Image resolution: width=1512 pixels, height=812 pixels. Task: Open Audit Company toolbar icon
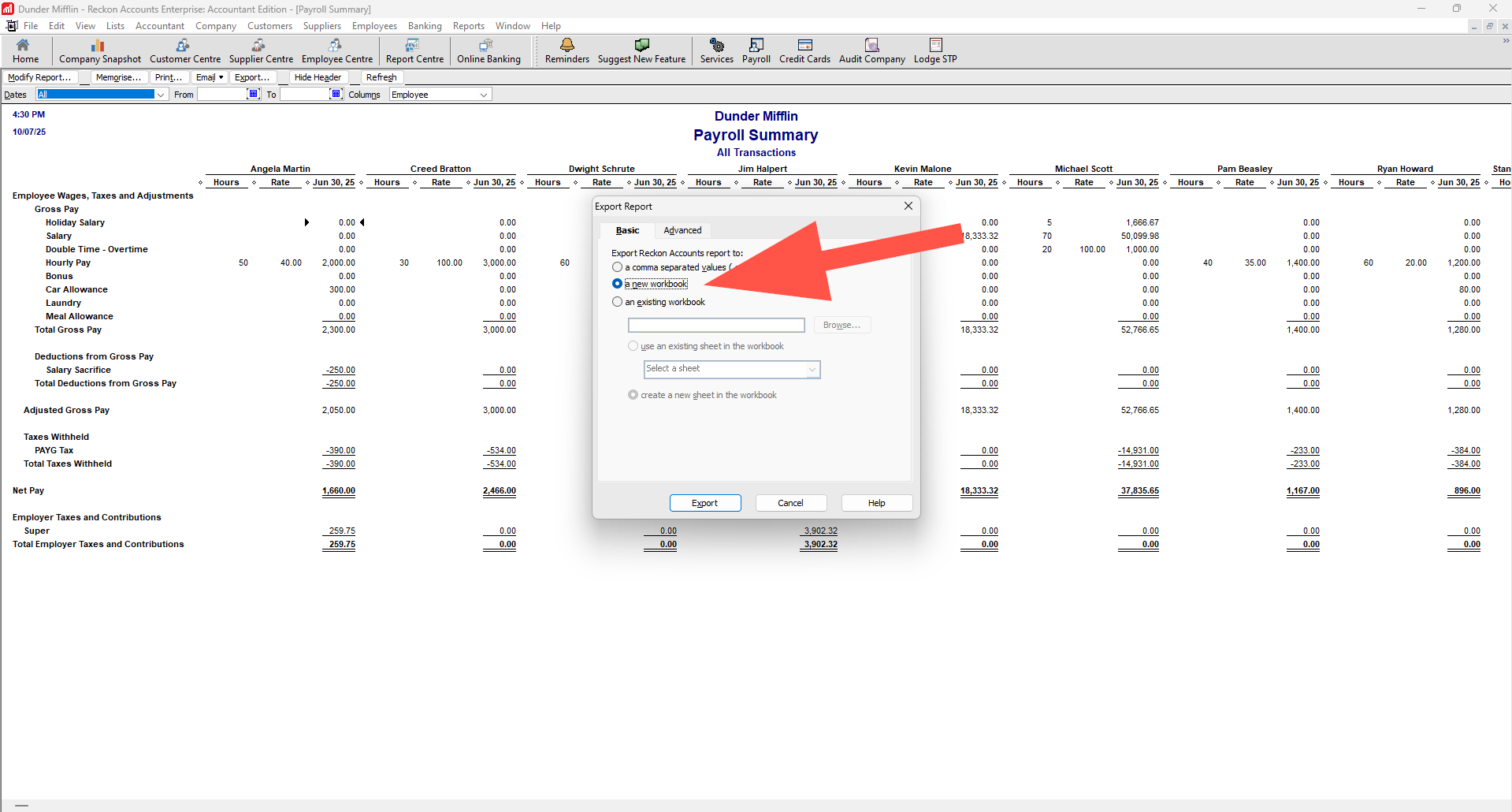click(871, 51)
